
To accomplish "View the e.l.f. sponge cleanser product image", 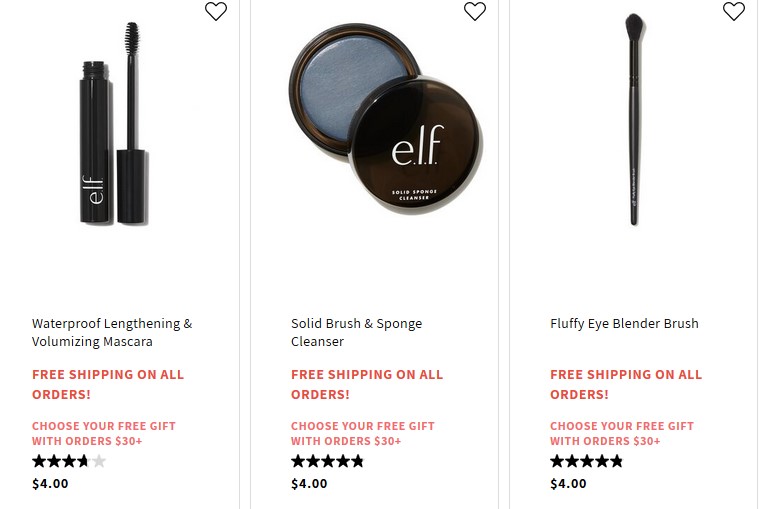I will pyautogui.click(x=386, y=120).
